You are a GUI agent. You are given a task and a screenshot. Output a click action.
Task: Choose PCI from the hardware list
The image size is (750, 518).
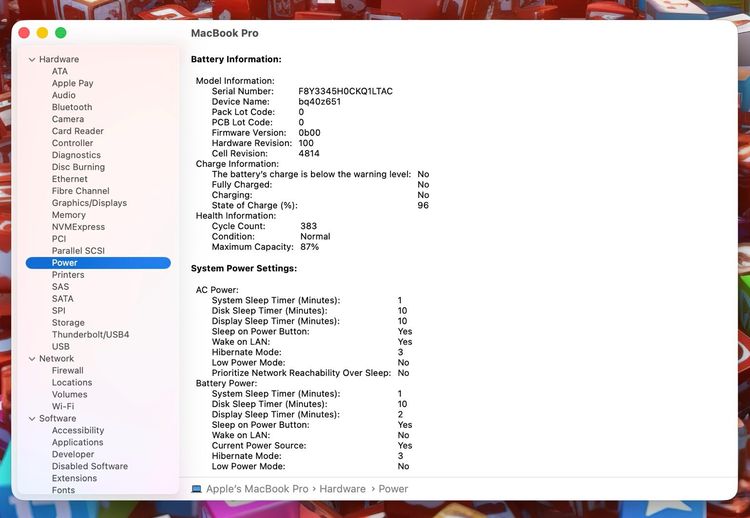pyautogui.click(x=59, y=239)
